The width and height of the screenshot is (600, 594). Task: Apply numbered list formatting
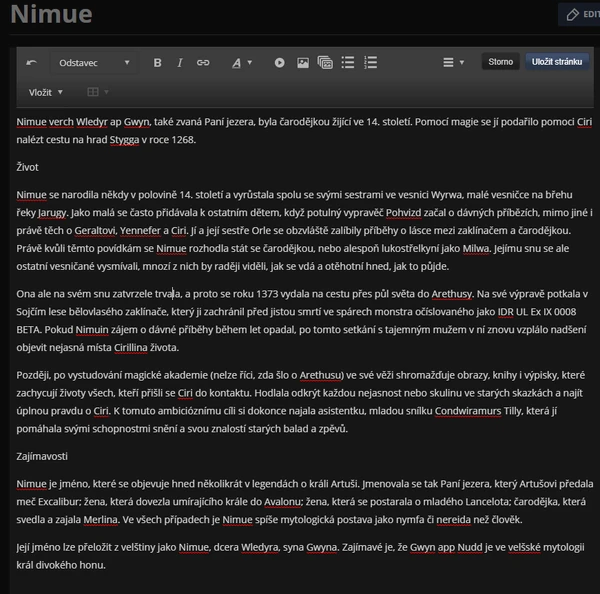(x=370, y=62)
